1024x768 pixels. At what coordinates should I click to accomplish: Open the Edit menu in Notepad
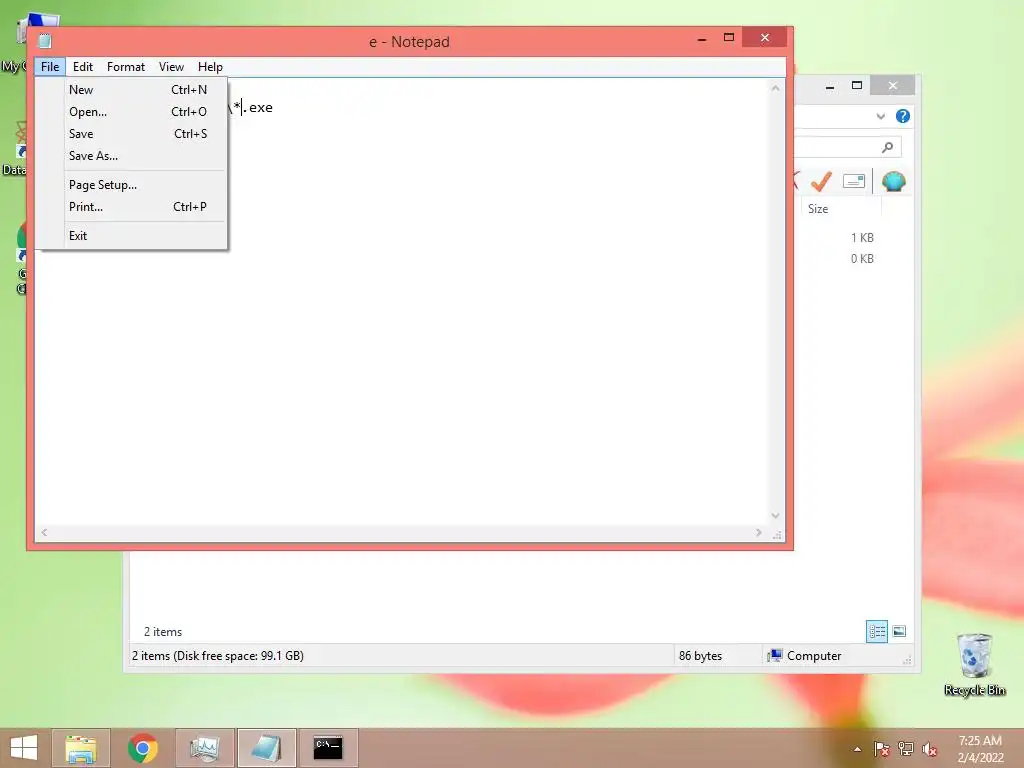pyautogui.click(x=82, y=67)
